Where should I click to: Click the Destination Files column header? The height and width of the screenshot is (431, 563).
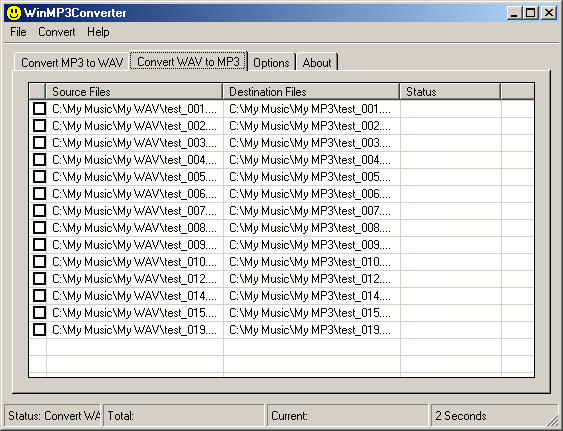(311, 92)
